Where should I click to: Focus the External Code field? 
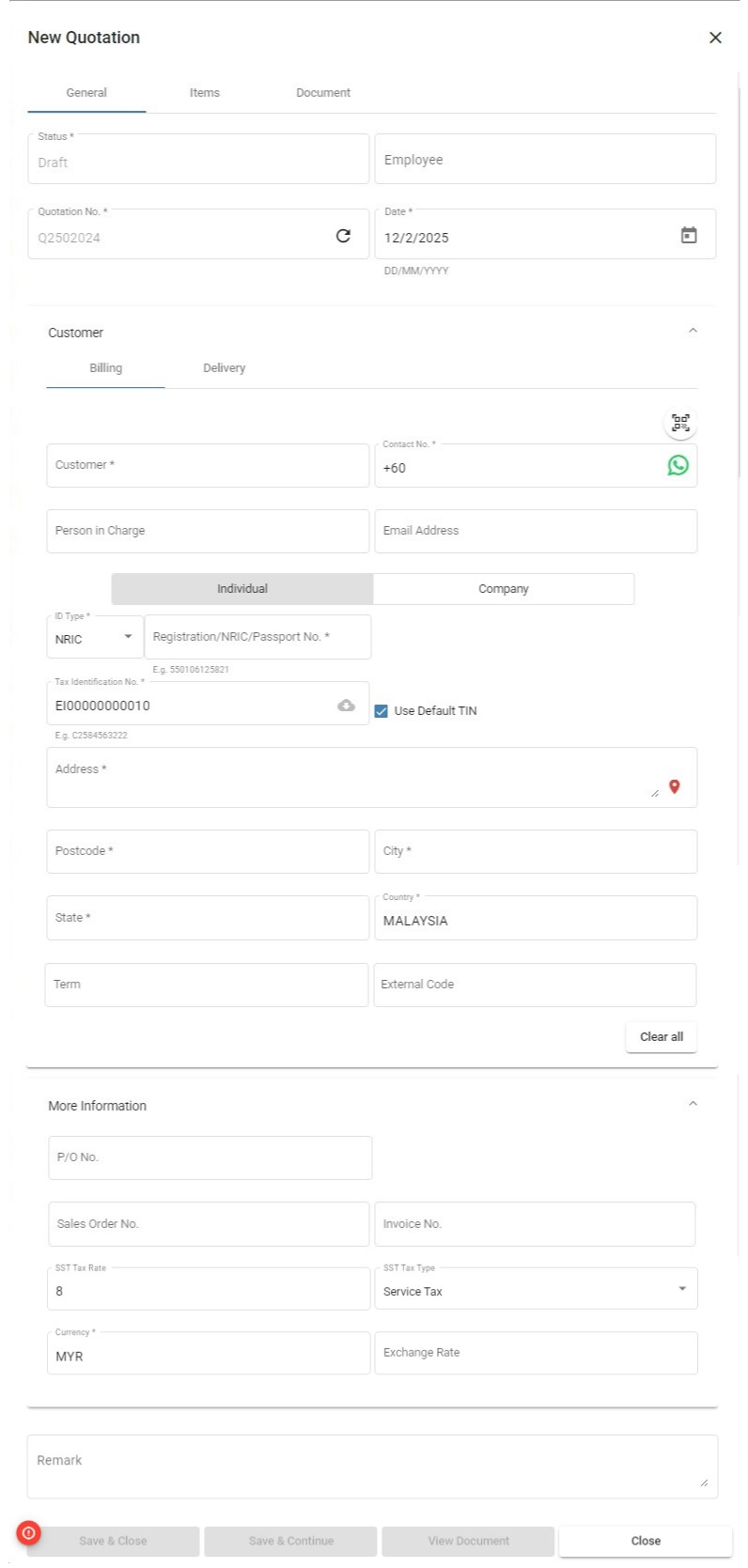[535, 985]
